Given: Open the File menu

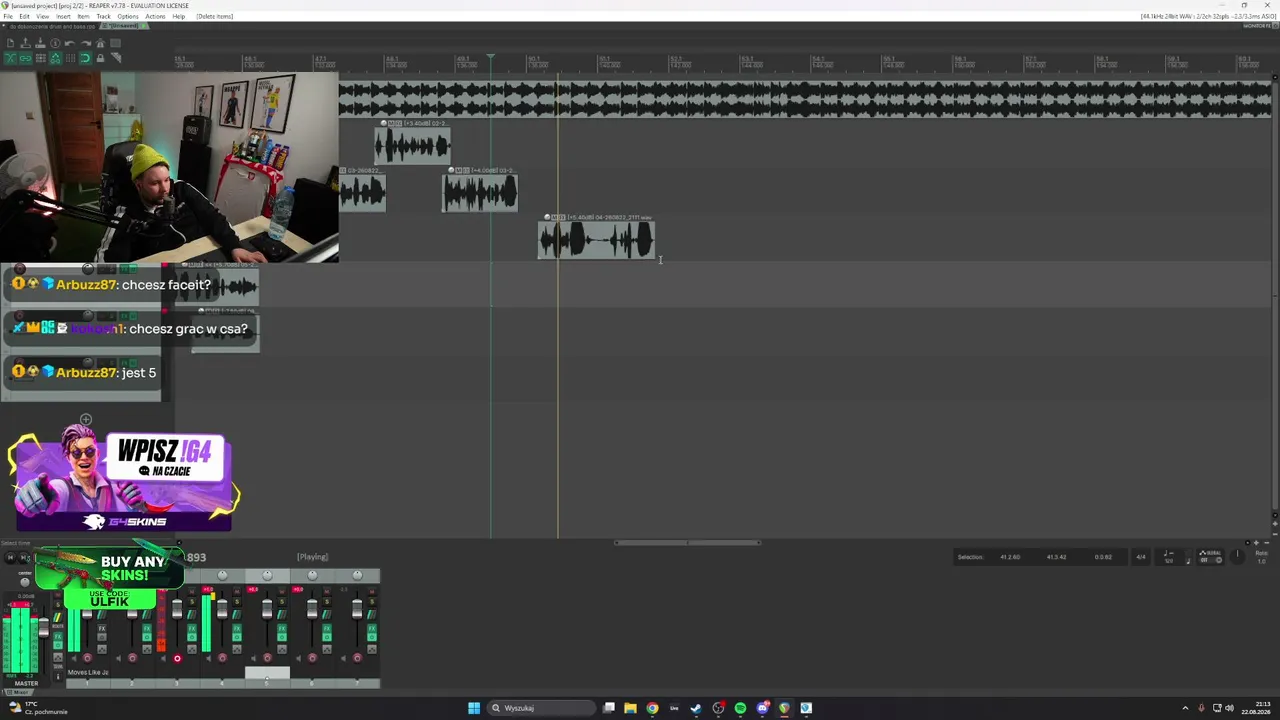Looking at the screenshot, I should [8, 16].
